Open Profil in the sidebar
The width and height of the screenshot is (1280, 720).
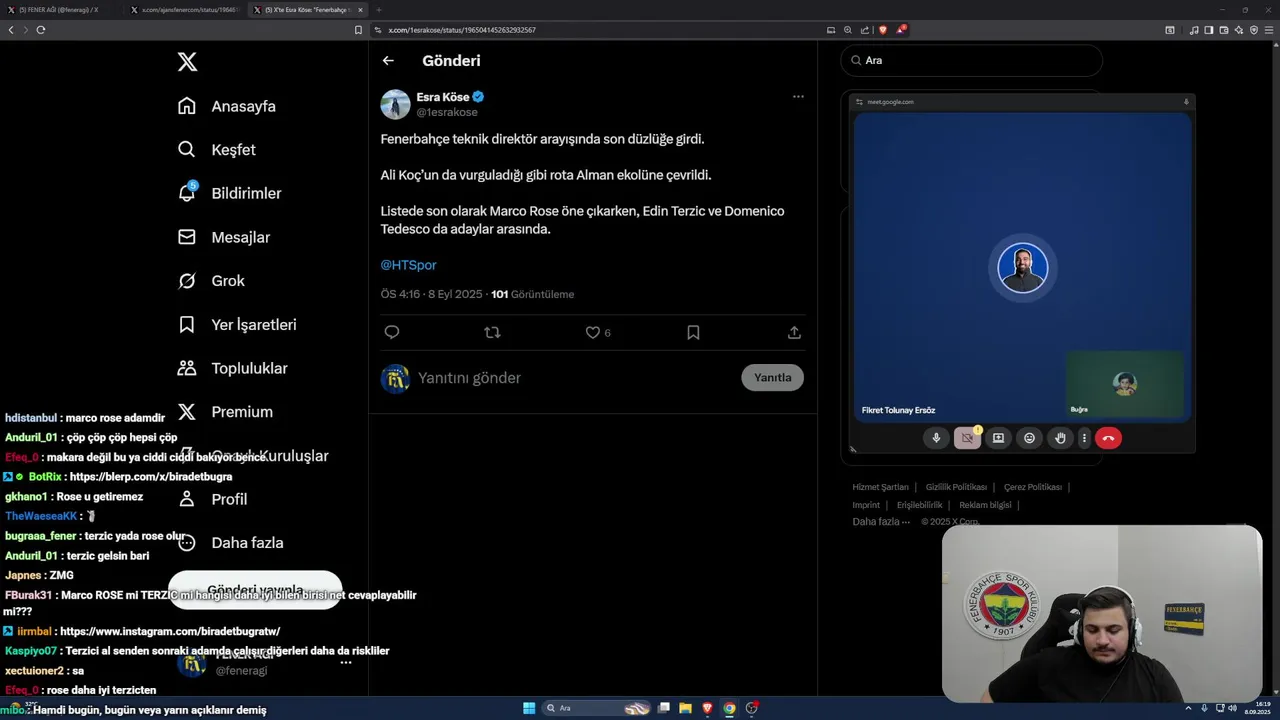212,499
